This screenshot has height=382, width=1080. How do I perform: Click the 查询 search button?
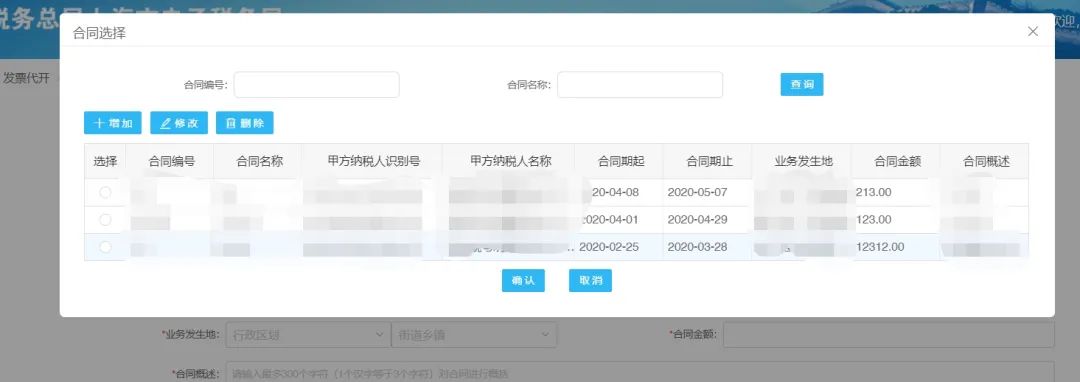click(x=802, y=85)
